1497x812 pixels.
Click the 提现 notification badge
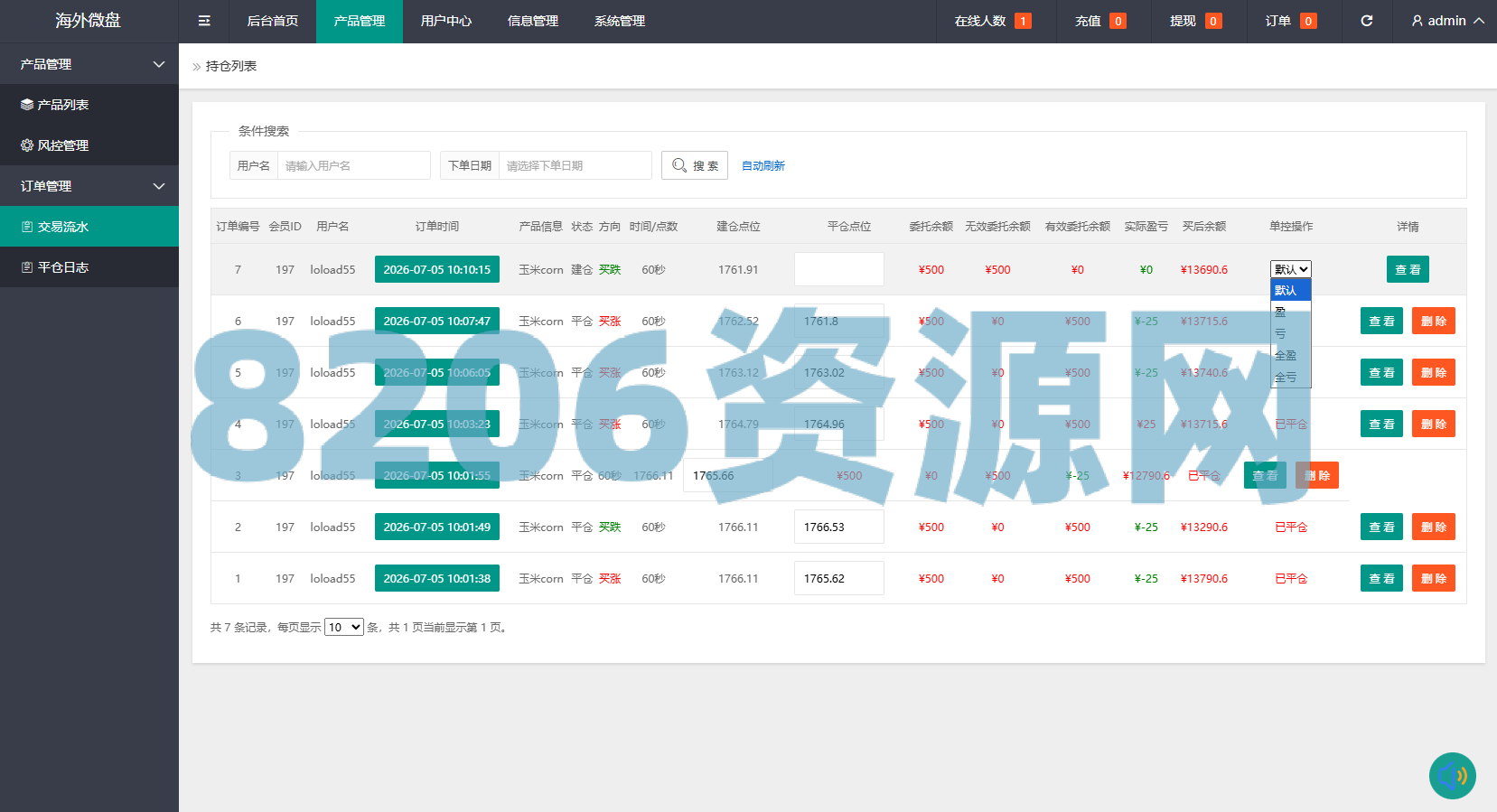(x=1213, y=21)
